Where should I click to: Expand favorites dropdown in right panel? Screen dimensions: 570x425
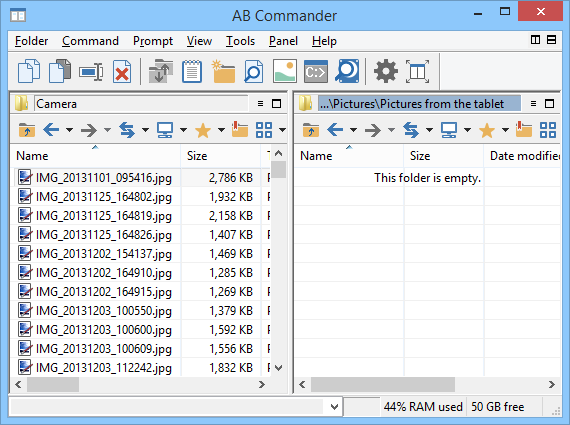[505, 130]
